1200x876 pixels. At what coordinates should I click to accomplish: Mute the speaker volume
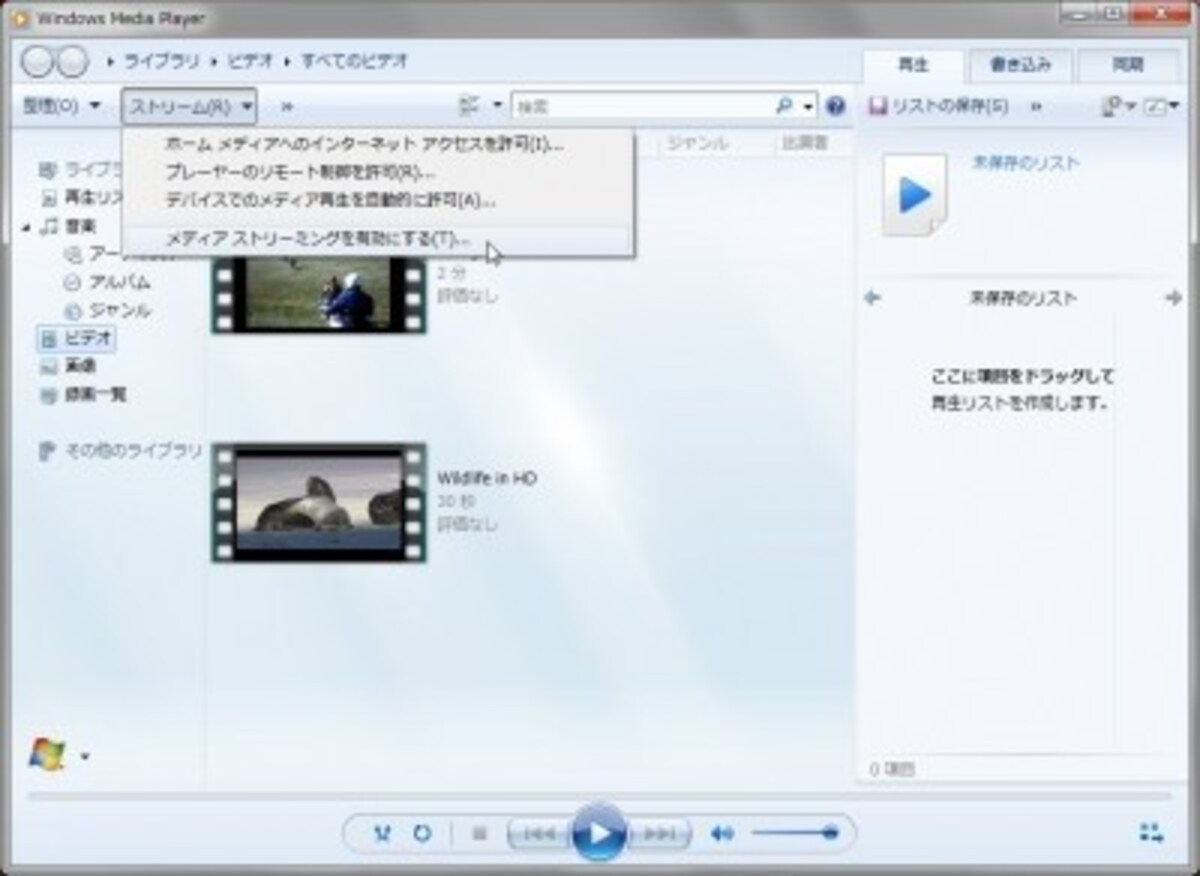tap(721, 833)
